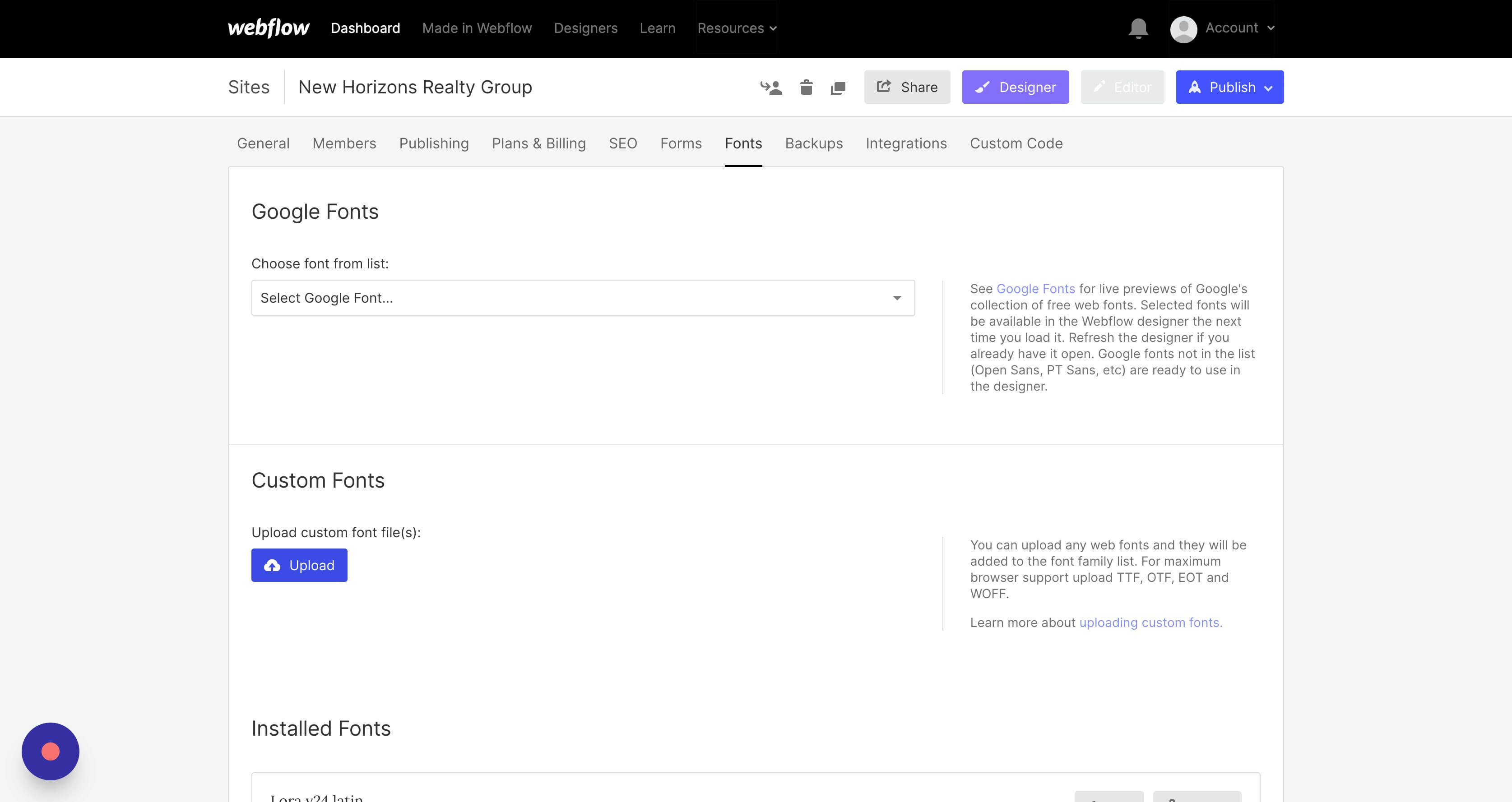Click the Installed Fonts heading

321,728
